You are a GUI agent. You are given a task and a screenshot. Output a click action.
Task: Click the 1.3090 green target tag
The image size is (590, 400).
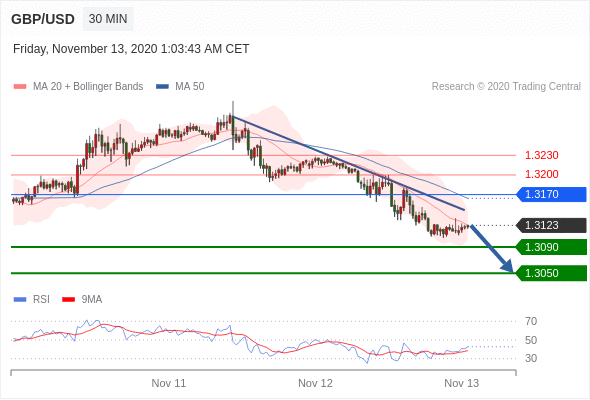pos(551,247)
